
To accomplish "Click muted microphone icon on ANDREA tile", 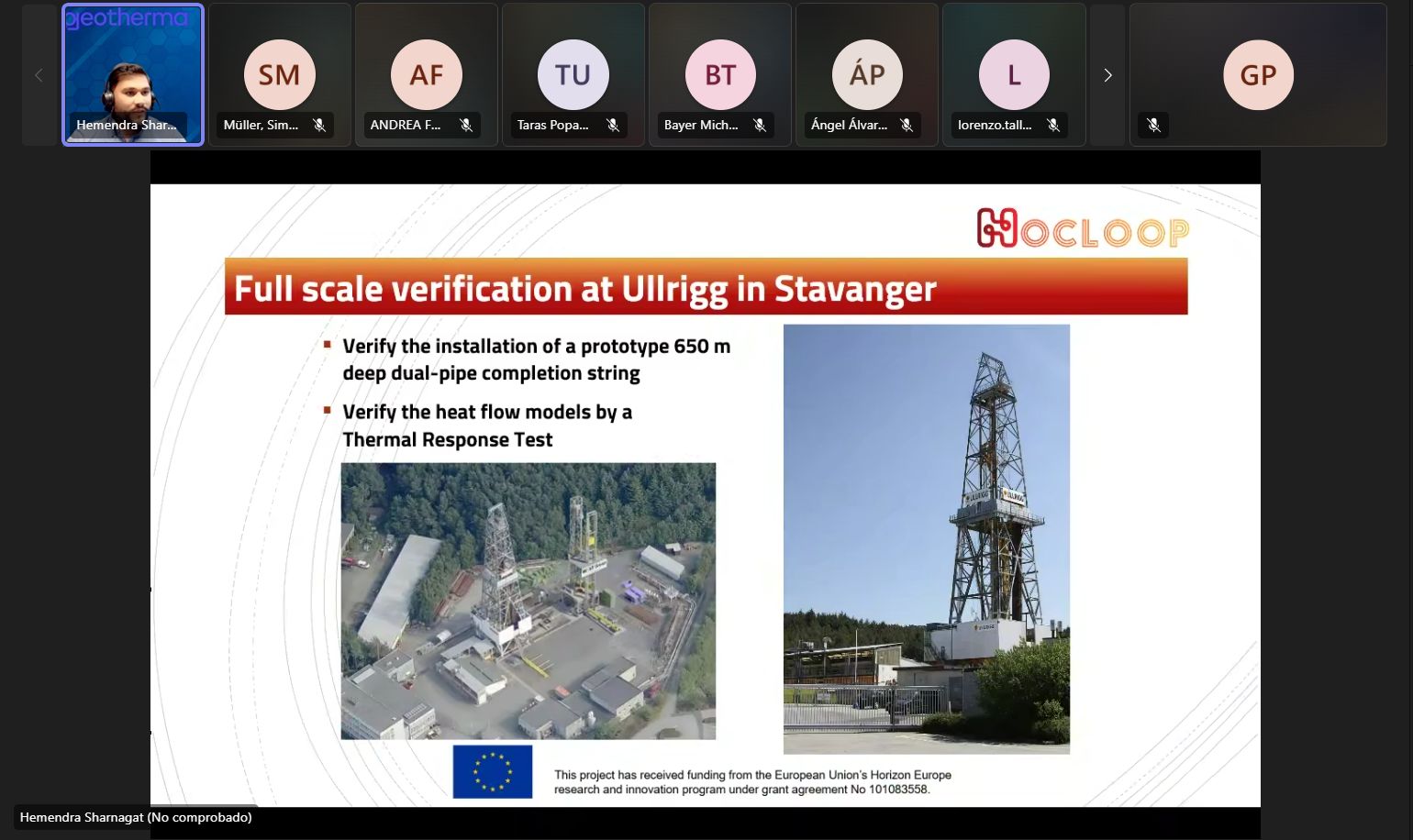I will (466, 125).
